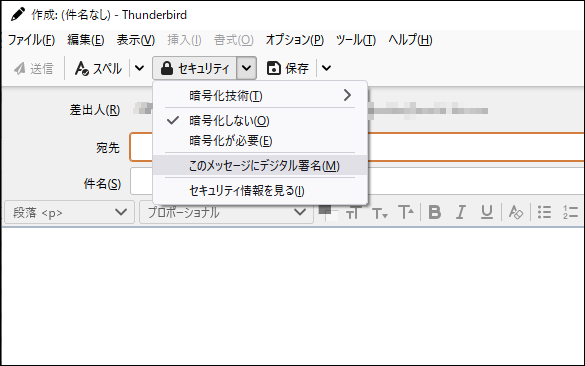
Task: Toggle このメッセージにデジタル署名(M)
Action: [260, 165]
